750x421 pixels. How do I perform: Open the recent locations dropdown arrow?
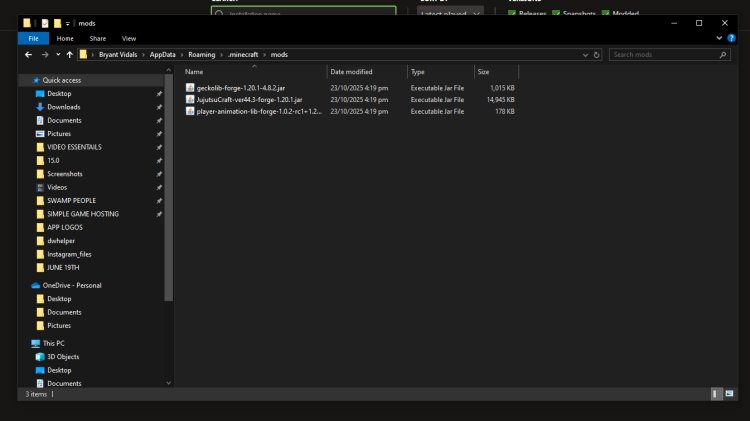tap(57, 54)
